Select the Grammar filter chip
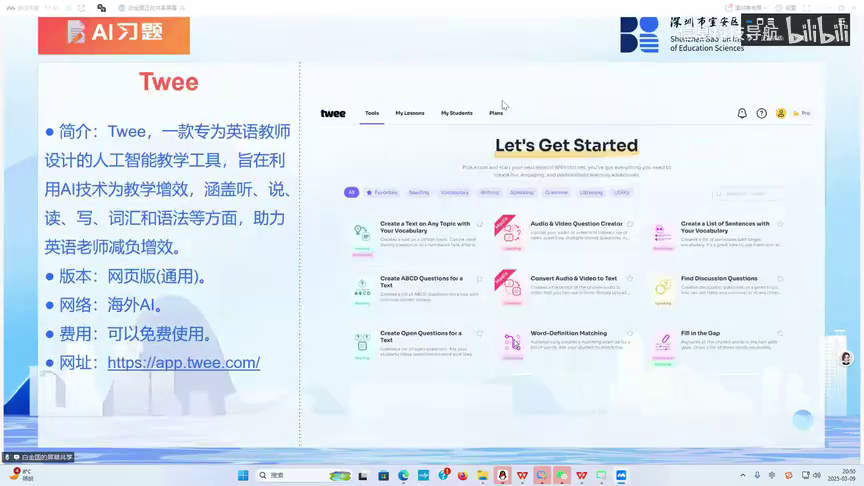The image size is (864, 486). pyautogui.click(x=556, y=192)
